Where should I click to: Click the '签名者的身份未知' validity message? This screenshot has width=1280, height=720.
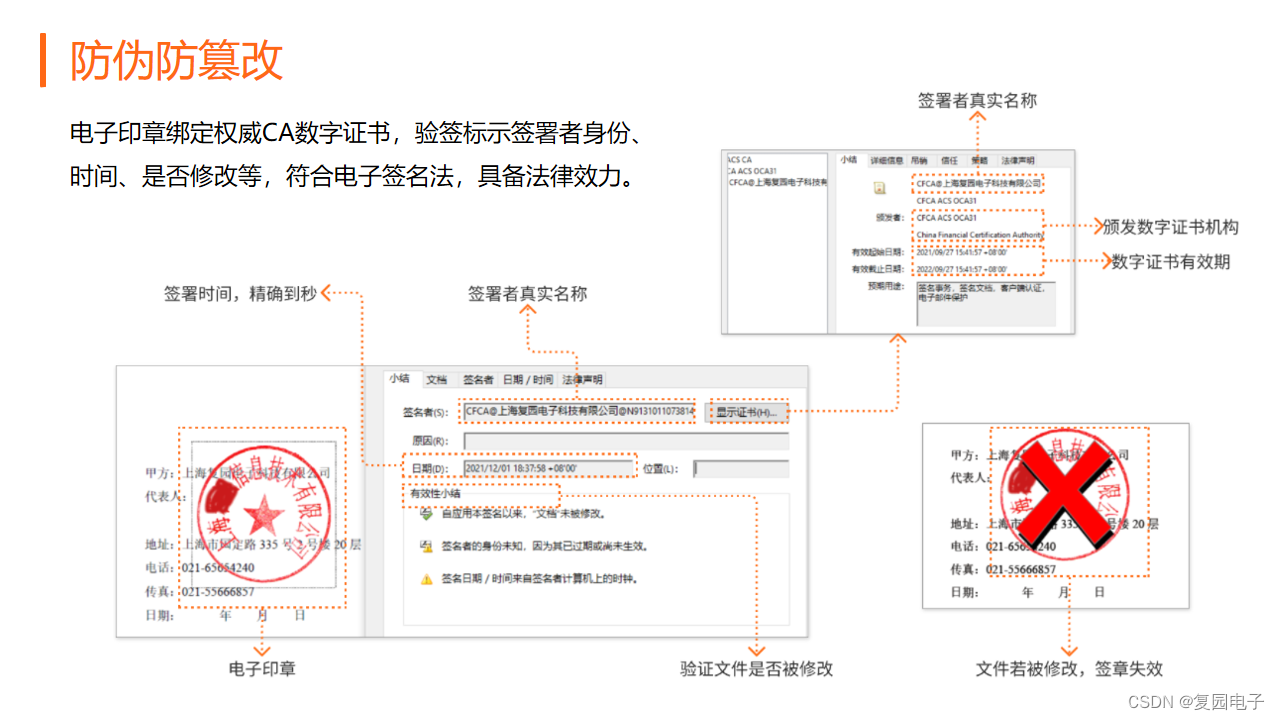pos(544,546)
